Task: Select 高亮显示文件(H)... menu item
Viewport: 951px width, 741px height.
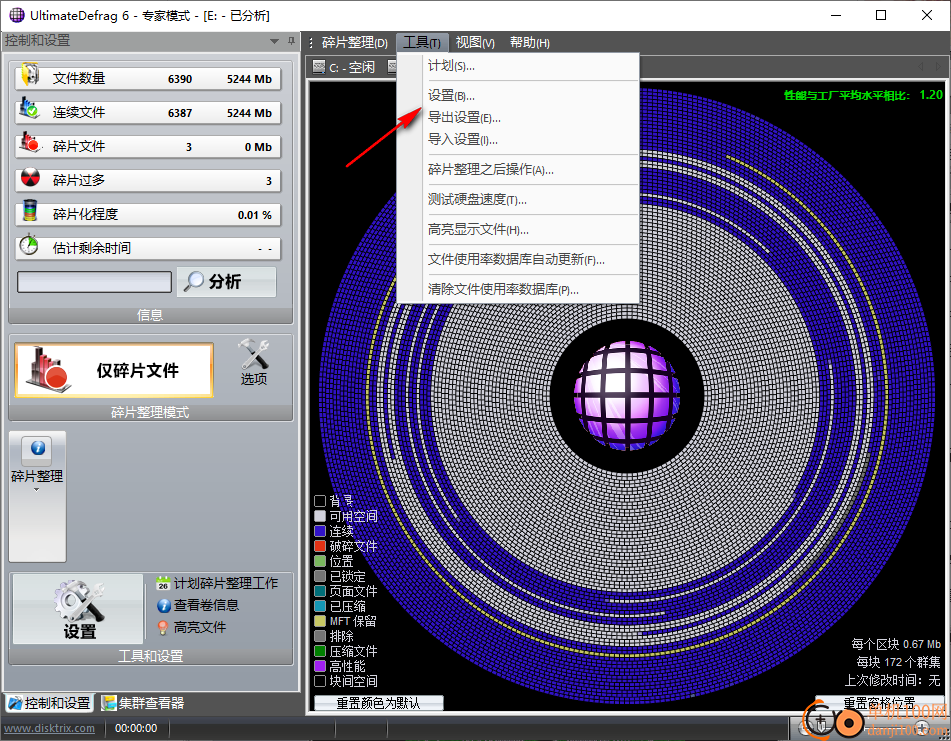Action: pyautogui.click(x=518, y=230)
